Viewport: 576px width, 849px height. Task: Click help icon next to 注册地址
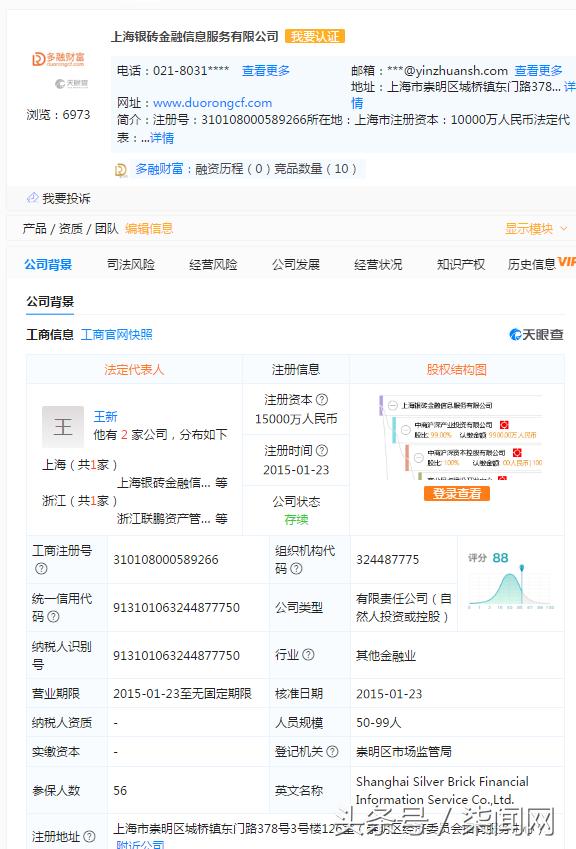click(x=89, y=837)
